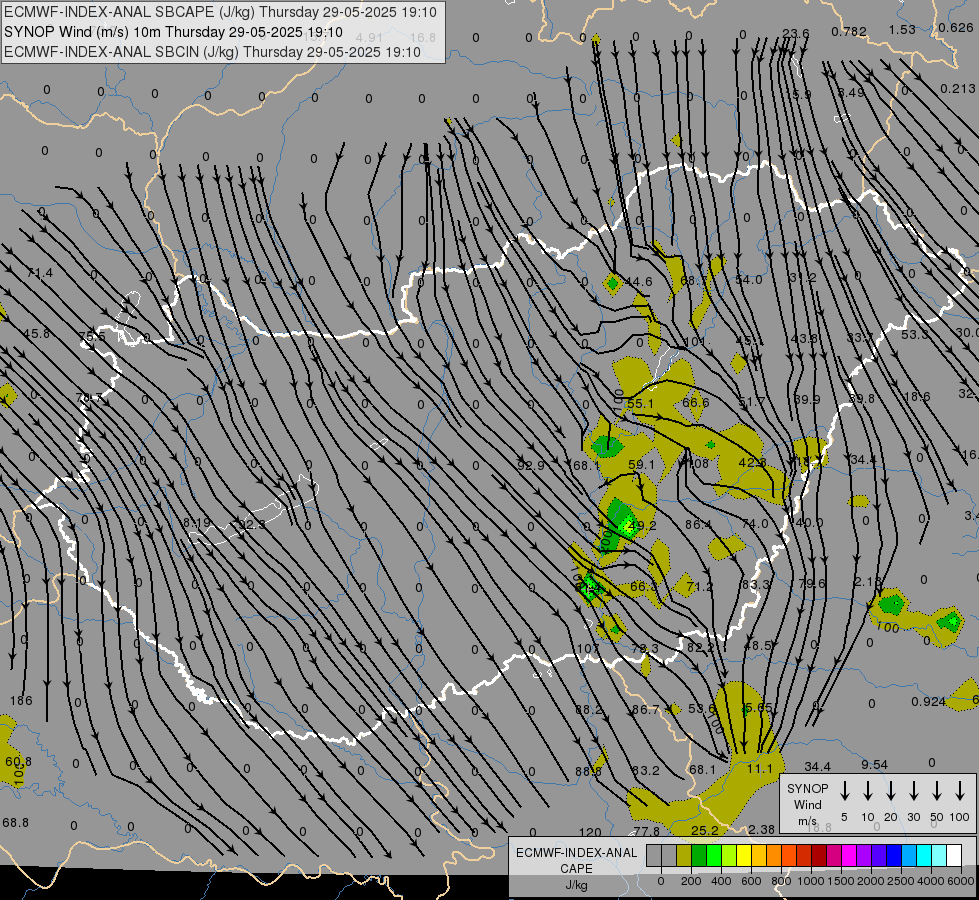Click the map value 120
979x900 pixels.
coord(590,832)
